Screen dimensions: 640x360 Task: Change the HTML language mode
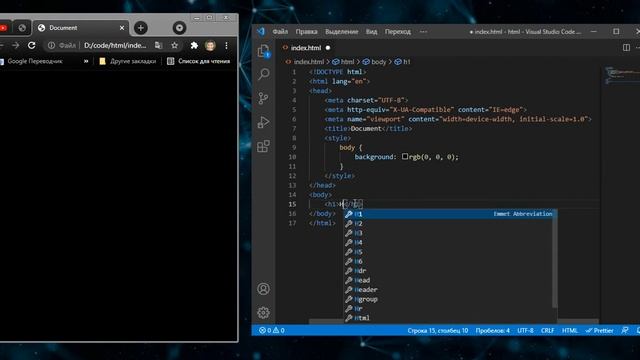[570, 331]
